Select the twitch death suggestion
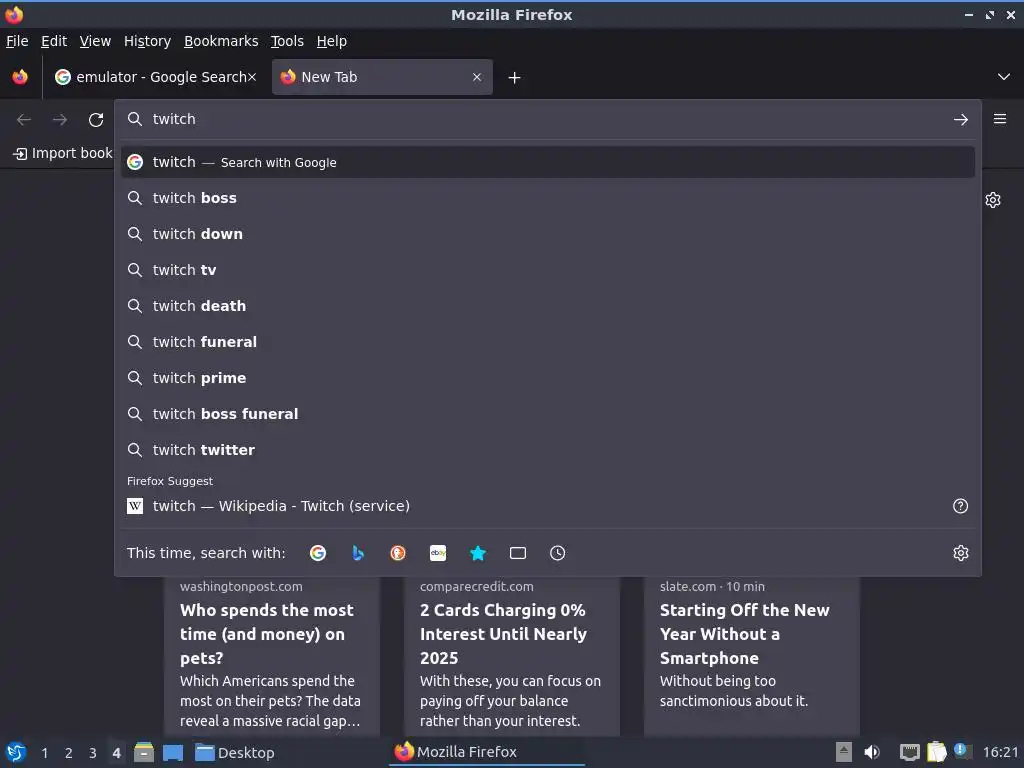Viewport: 1024px width, 768px height. (547, 306)
